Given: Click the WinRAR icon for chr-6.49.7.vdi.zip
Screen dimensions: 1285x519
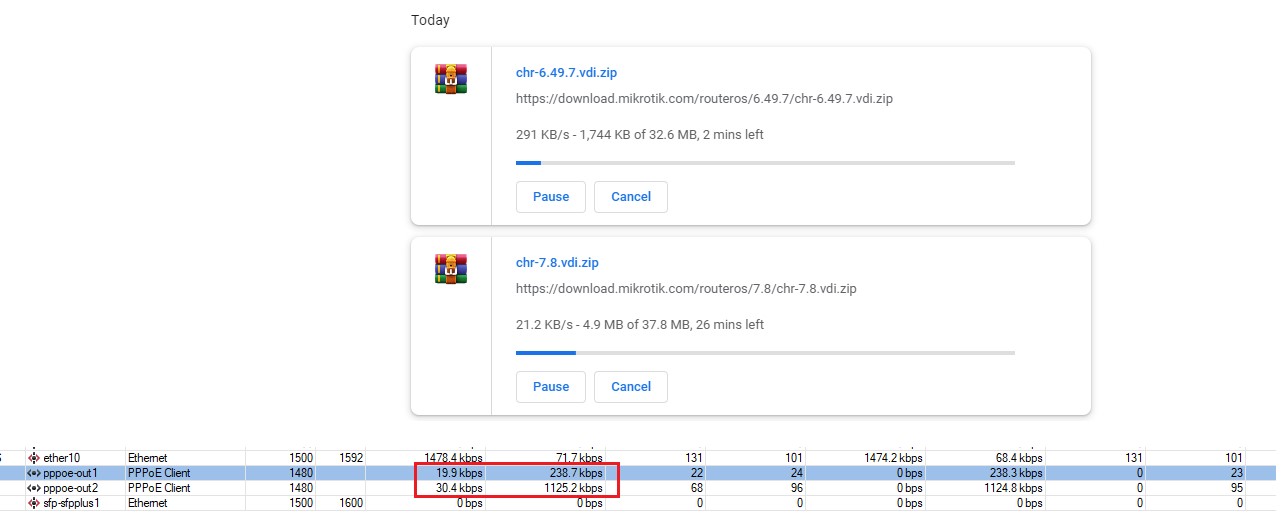Looking at the screenshot, I should (451, 79).
